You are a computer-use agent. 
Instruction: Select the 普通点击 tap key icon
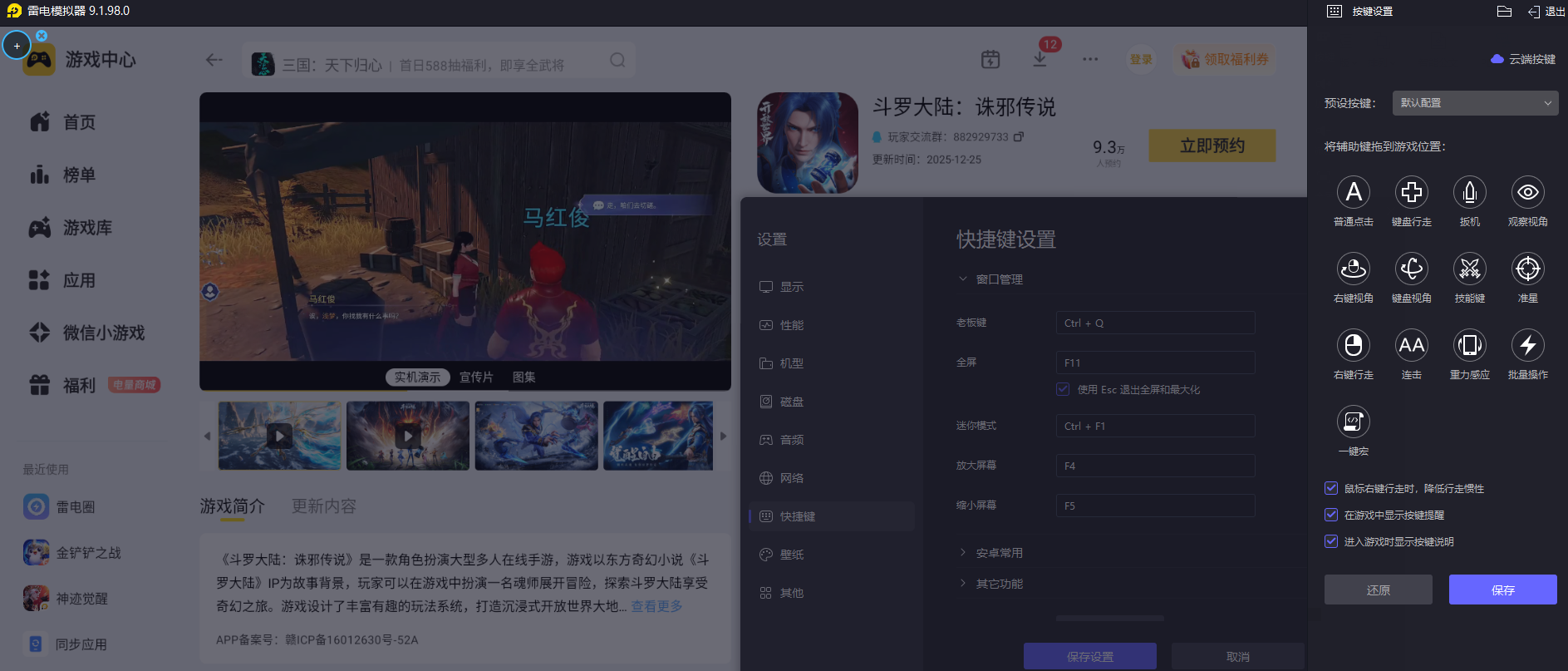(1354, 192)
